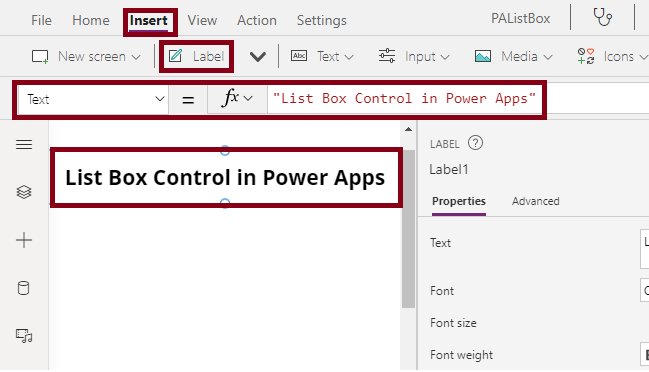Click the equals sign in formula bar
This screenshot has width=649, height=372.
188,100
